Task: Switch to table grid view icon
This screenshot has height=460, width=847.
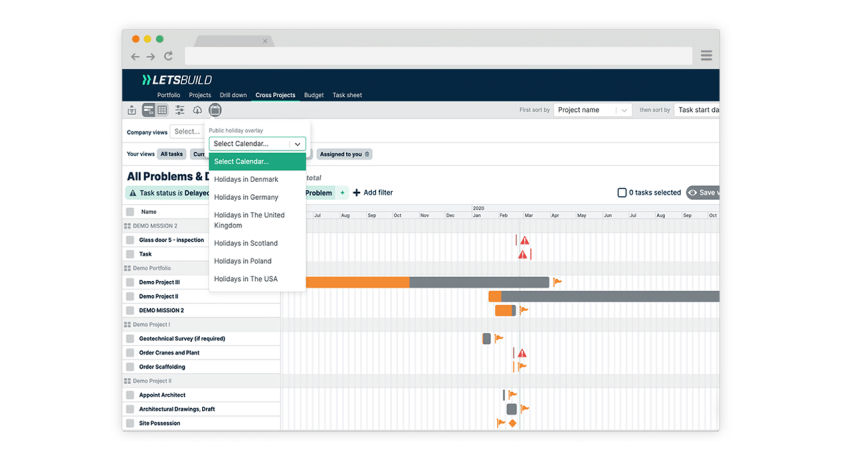Action: click(x=162, y=110)
